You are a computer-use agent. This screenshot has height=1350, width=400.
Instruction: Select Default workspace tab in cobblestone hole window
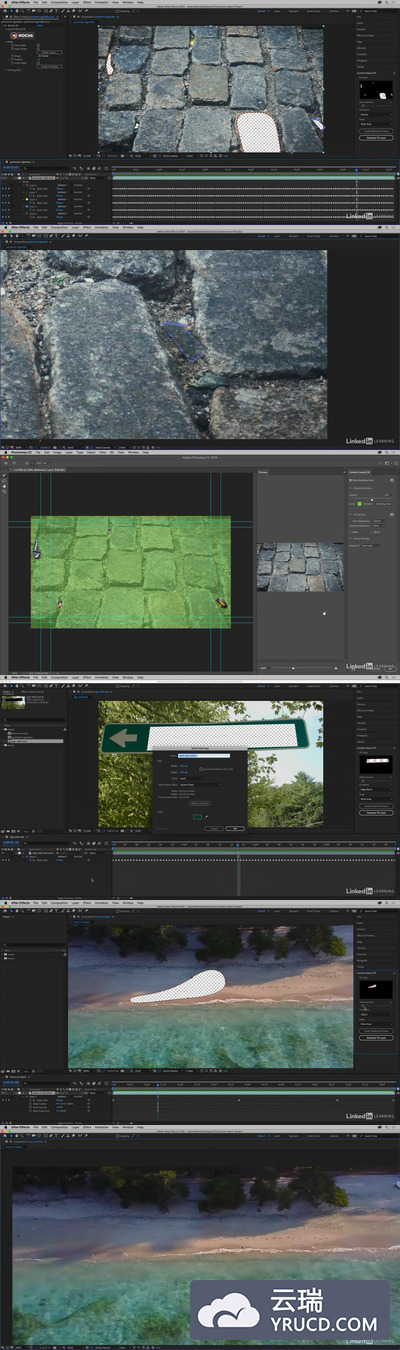click(x=263, y=12)
